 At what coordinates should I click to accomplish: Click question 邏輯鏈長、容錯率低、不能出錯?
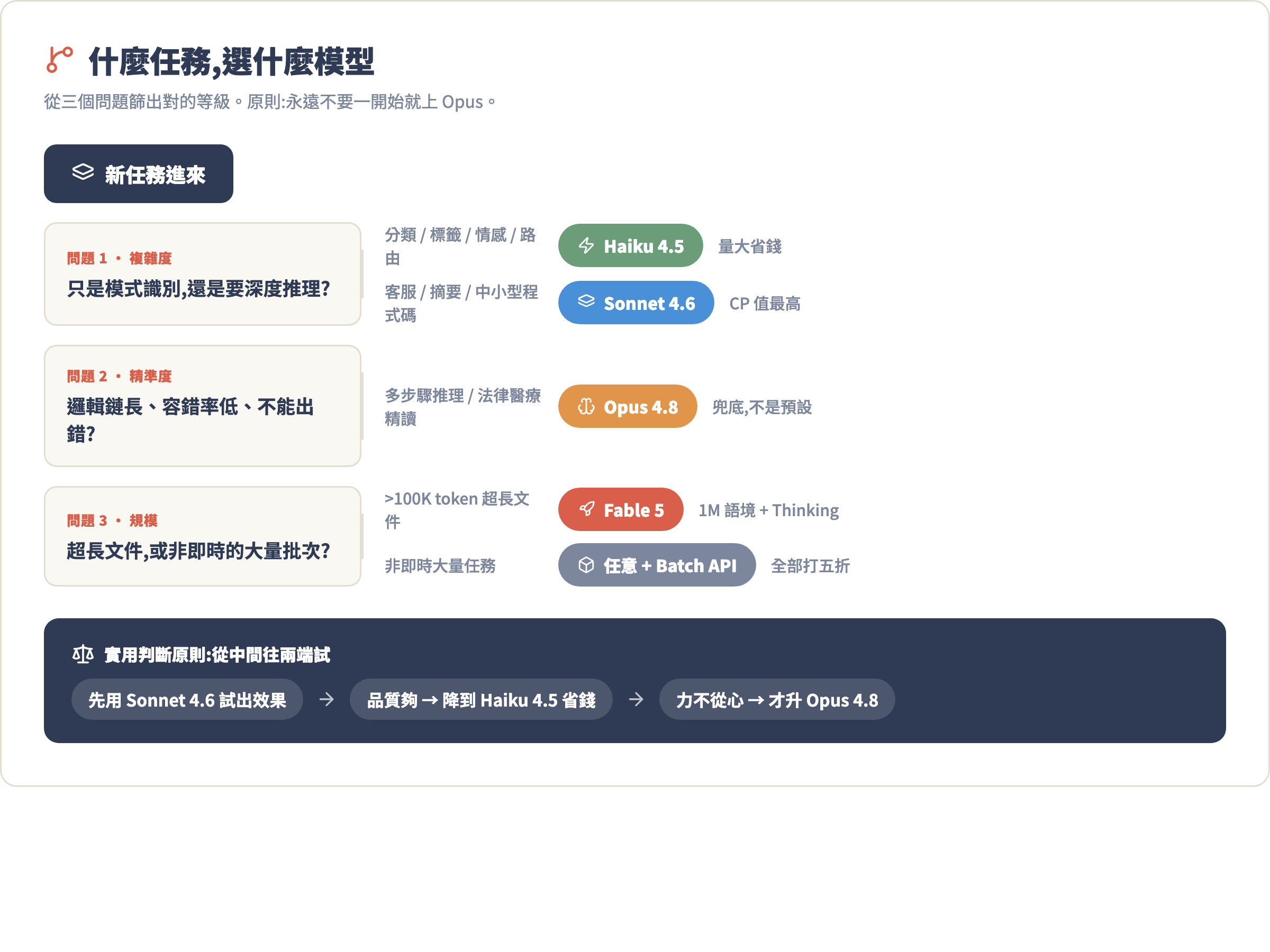click(190, 420)
